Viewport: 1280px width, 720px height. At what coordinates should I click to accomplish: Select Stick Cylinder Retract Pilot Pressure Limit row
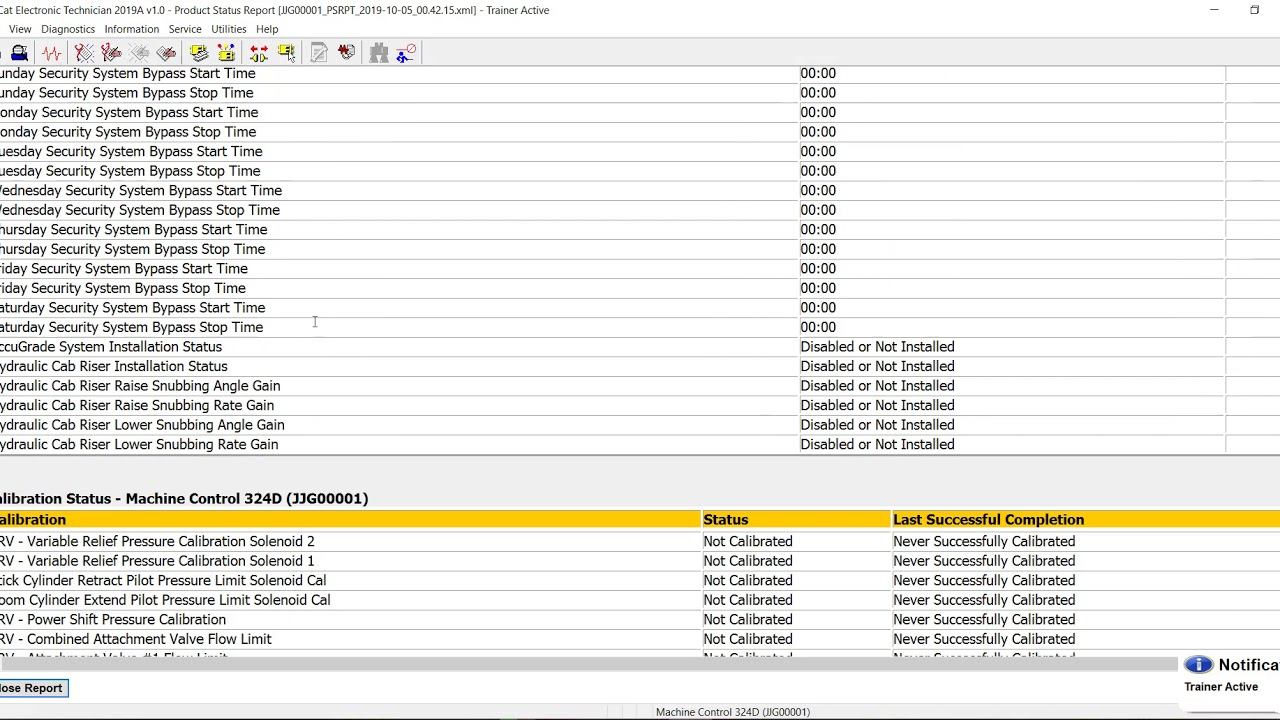pyautogui.click(x=640, y=580)
